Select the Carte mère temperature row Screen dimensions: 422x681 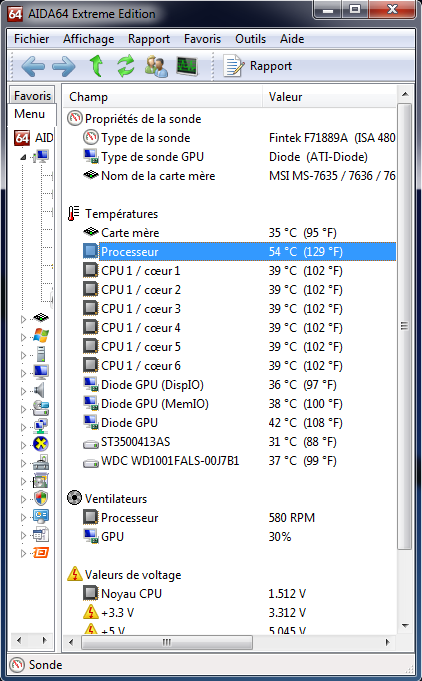pyautogui.click(x=239, y=232)
